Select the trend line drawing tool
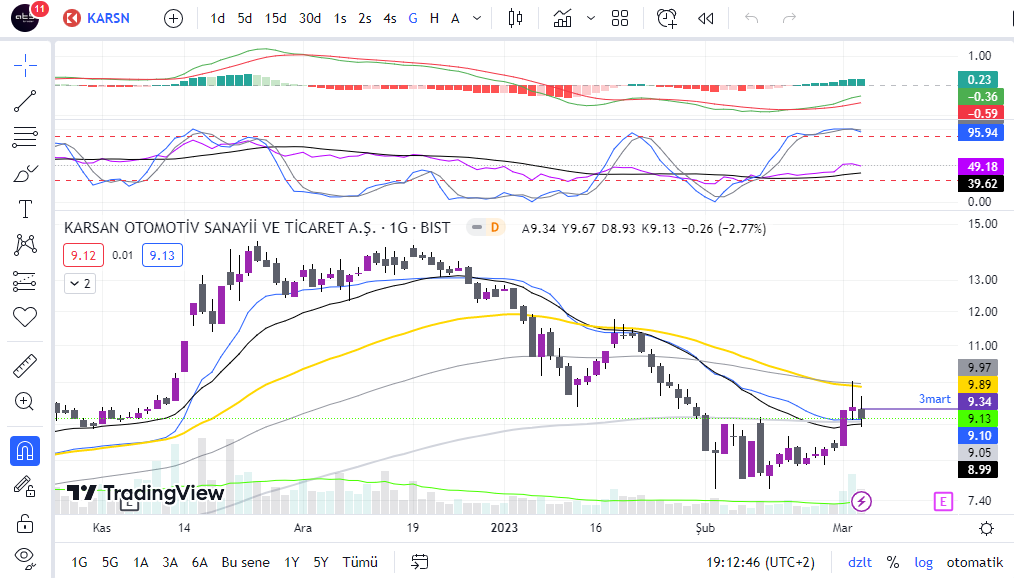The height and width of the screenshot is (578, 1014). tap(25, 101)
